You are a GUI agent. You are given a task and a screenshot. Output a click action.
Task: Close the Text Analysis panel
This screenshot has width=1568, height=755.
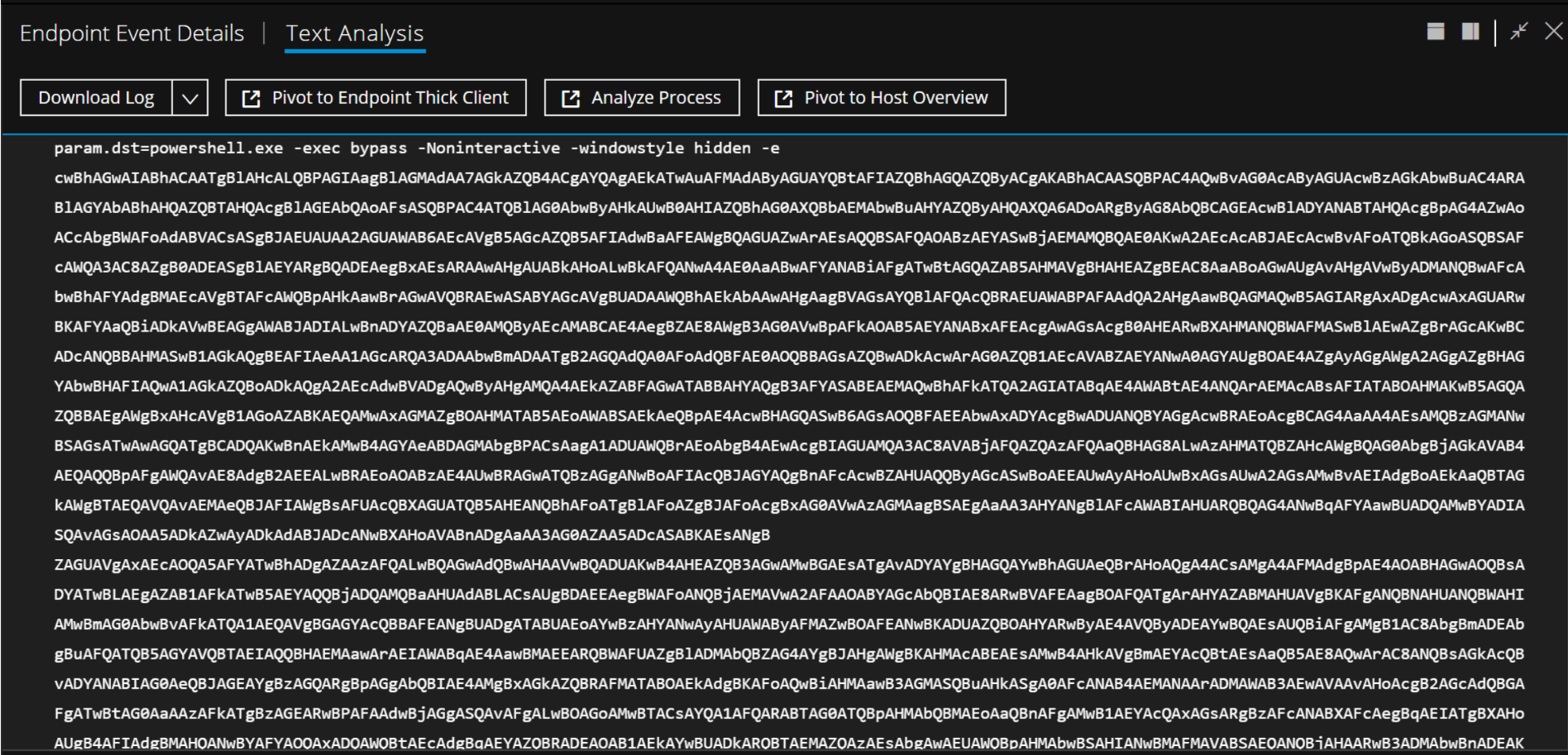coord(1553,32)
